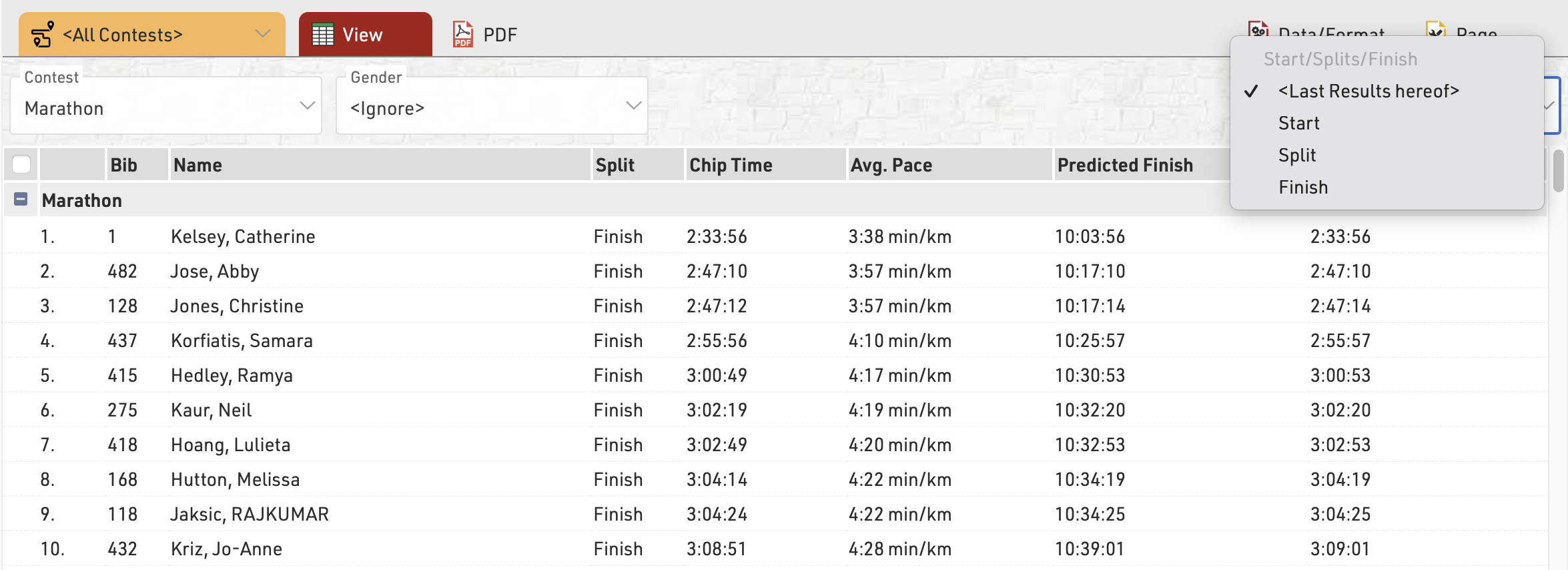
Task: Expand the Gender dropdown set to Ignore
Action: [x=492, y=107]
